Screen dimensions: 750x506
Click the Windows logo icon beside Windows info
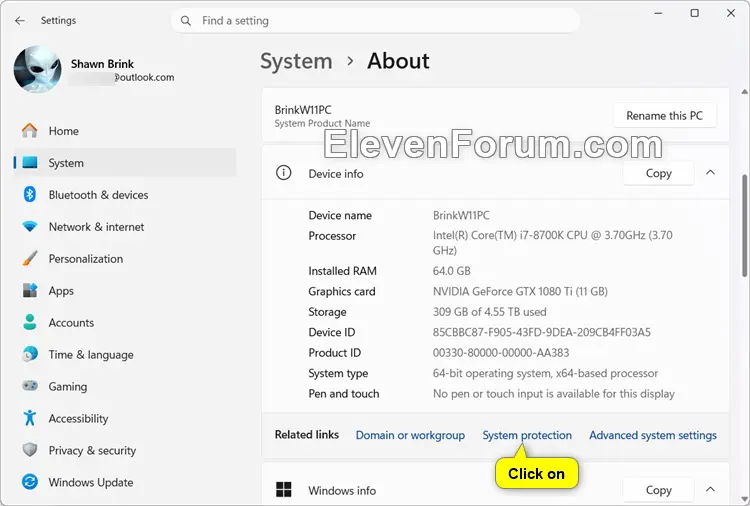[x=284, y=489]
